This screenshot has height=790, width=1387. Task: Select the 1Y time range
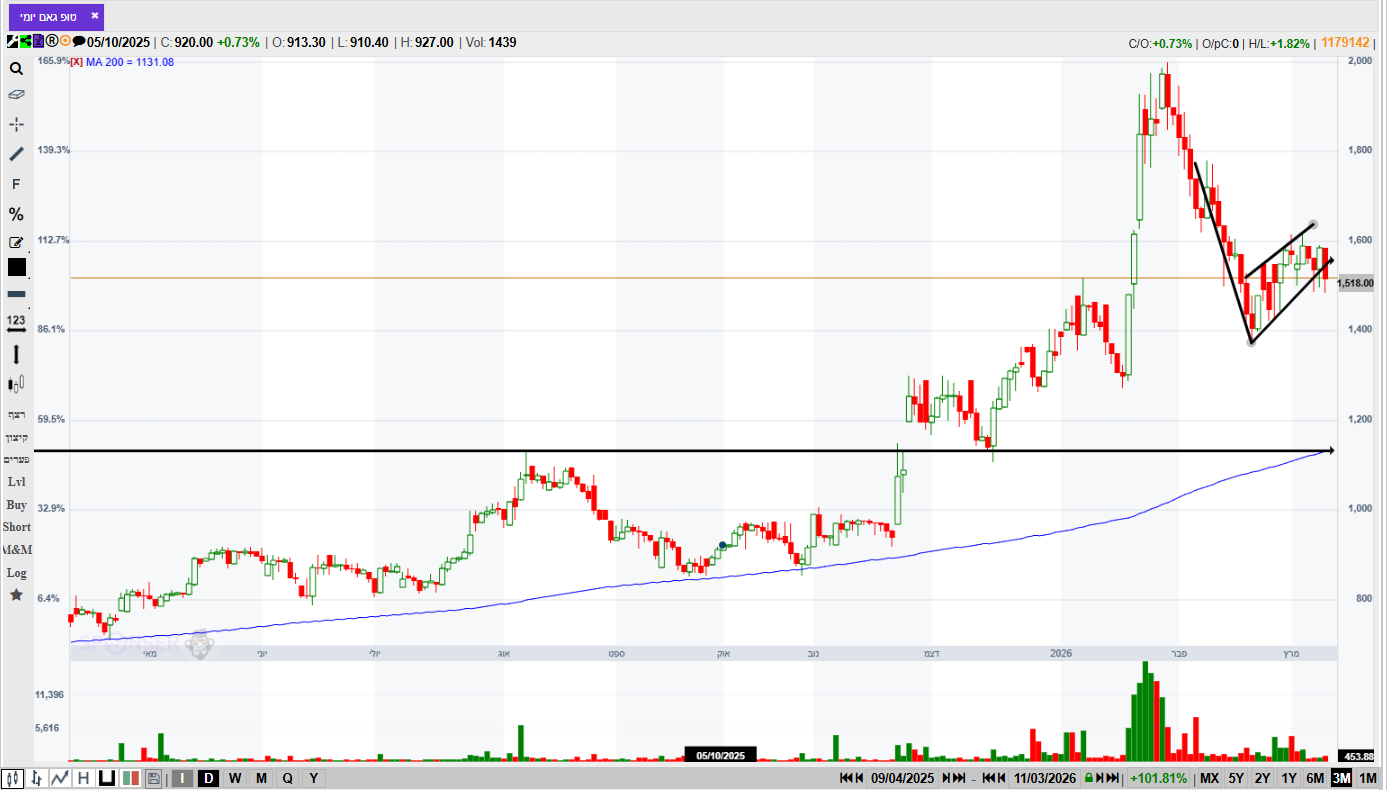point(1289,778)
